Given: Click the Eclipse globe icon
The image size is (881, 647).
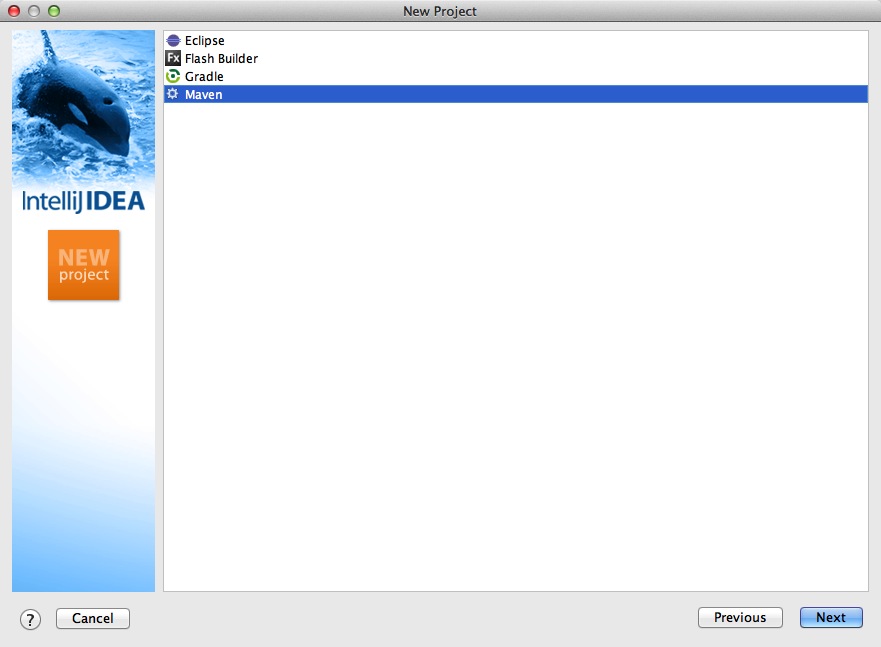Looking at the screenshot, I should click(x=173, y=41).
